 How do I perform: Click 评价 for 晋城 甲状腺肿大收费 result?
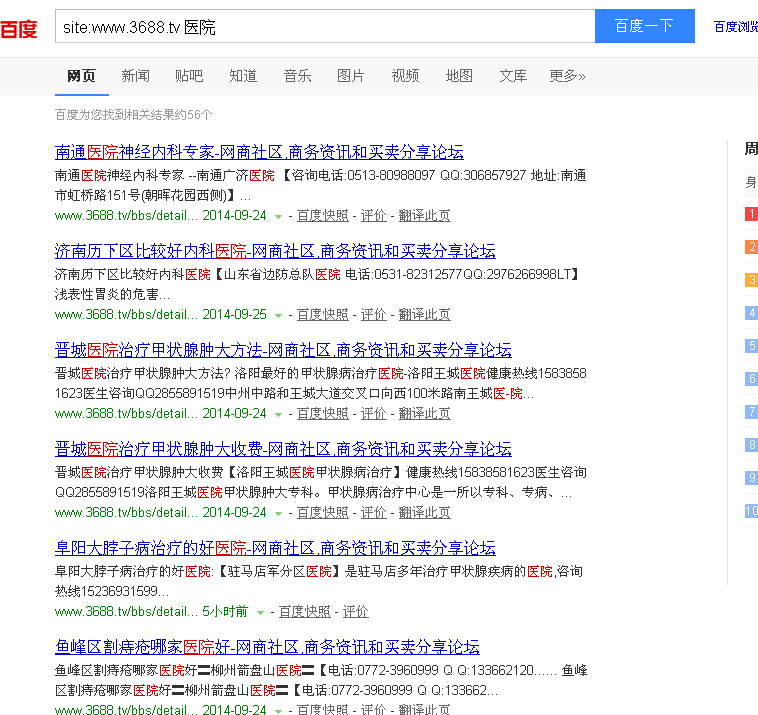374,512
